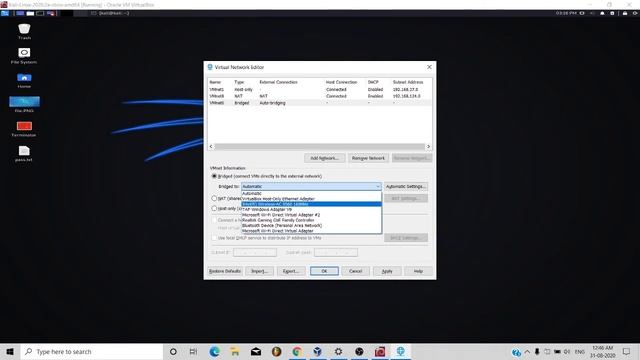Click the Cortana circle icon

173,351
